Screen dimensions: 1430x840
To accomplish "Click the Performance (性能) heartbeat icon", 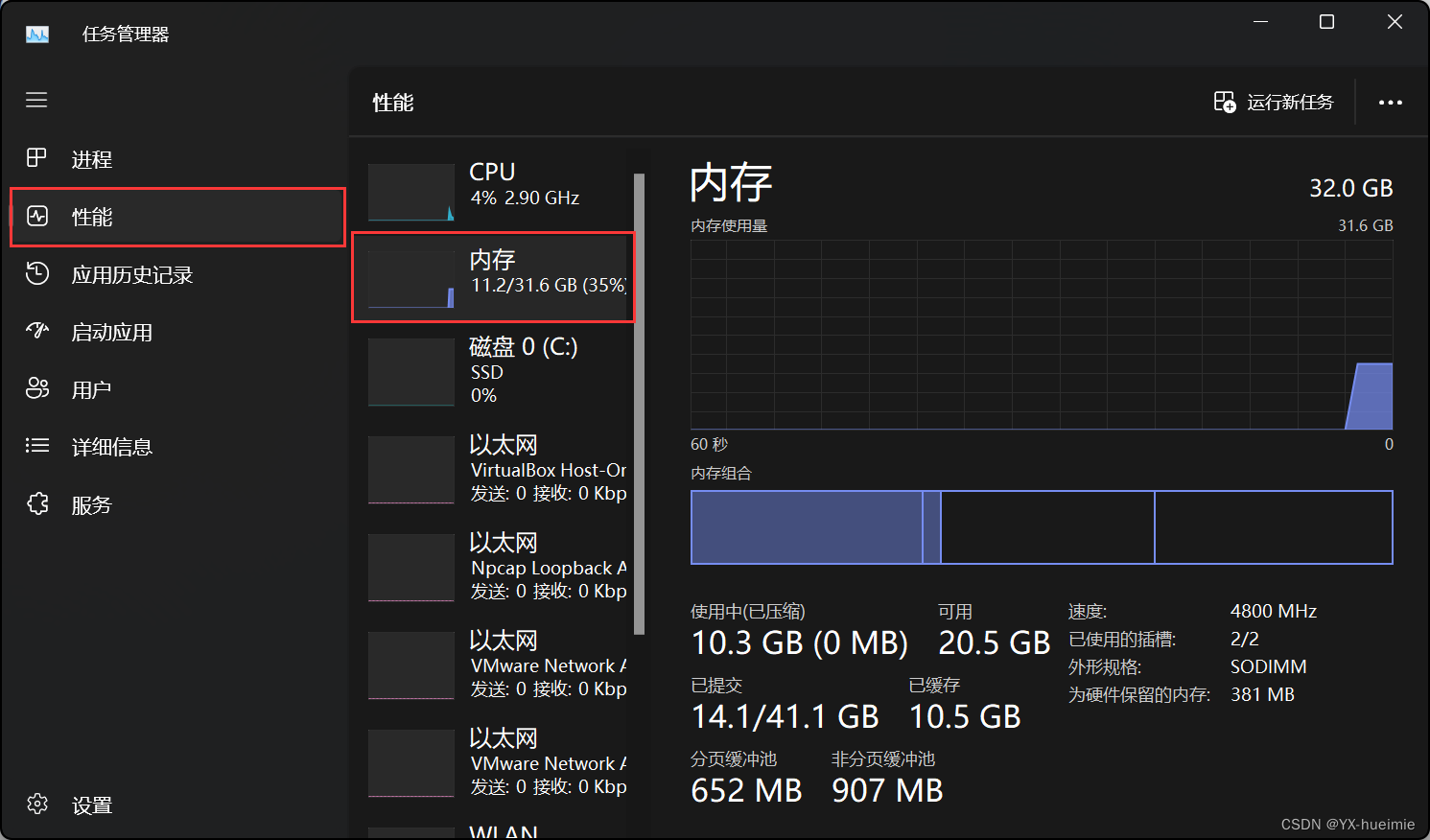I will click(37, 216).
